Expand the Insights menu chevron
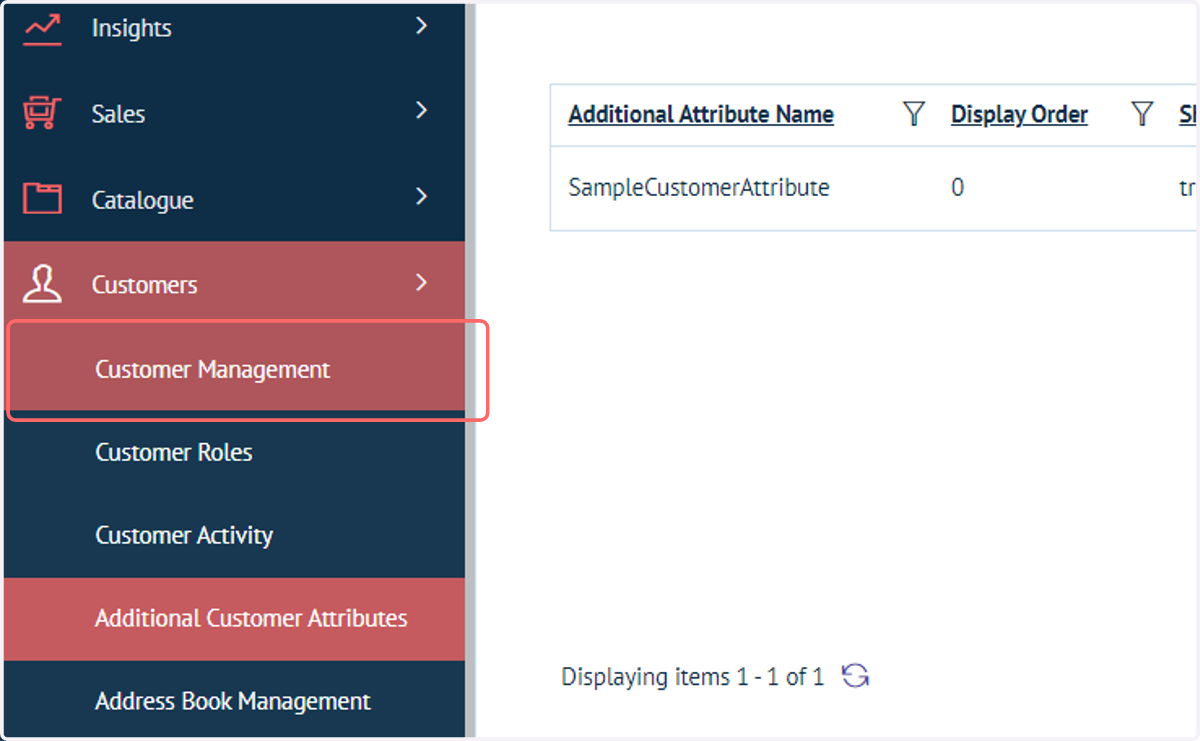This screenshot has height=741, width=1200. pos(421,26)
